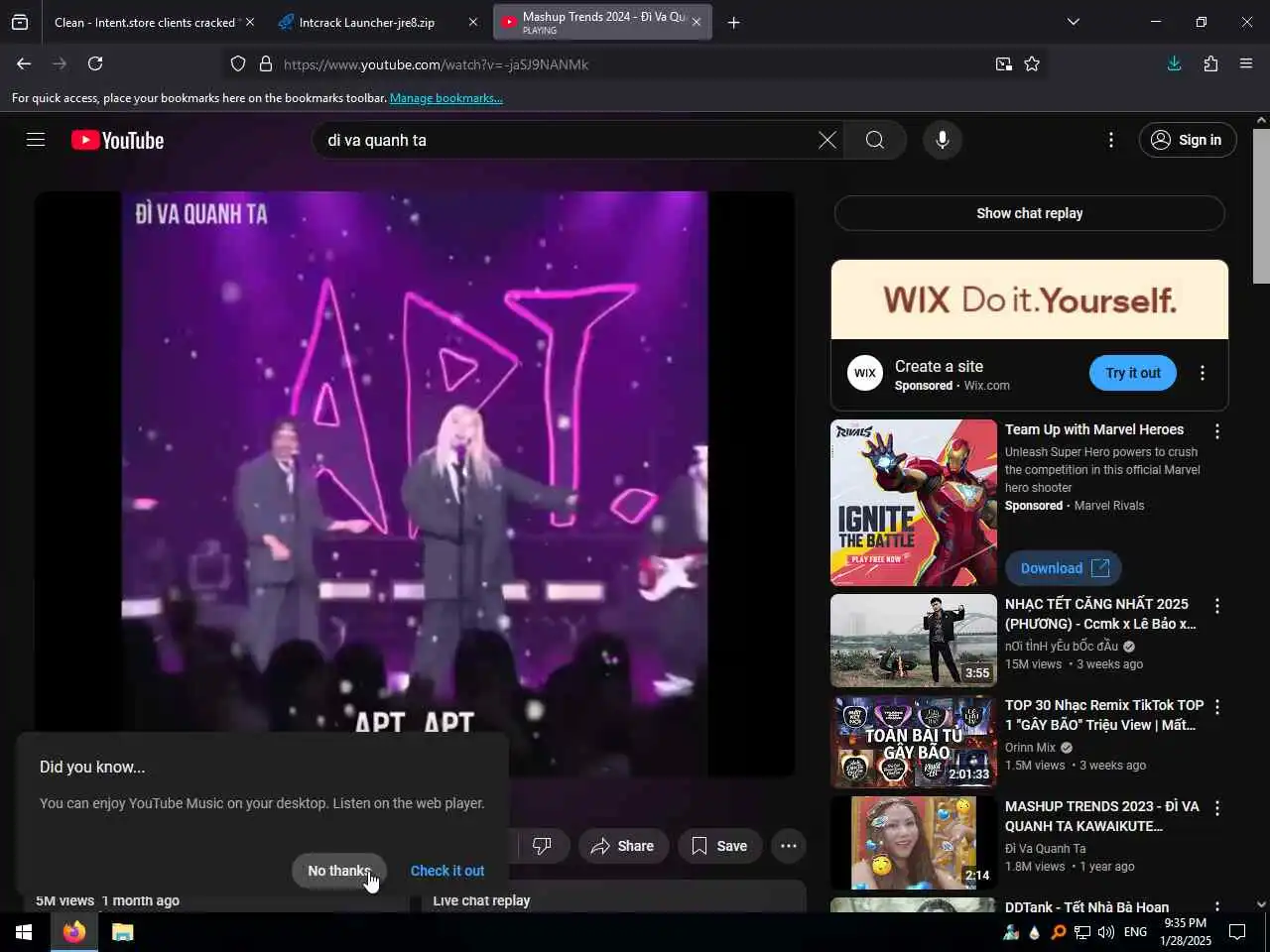This screenshot has width=1270, height=952.
Task: List all tabs dropdown arrow
Action: (x=1073, y=22)
